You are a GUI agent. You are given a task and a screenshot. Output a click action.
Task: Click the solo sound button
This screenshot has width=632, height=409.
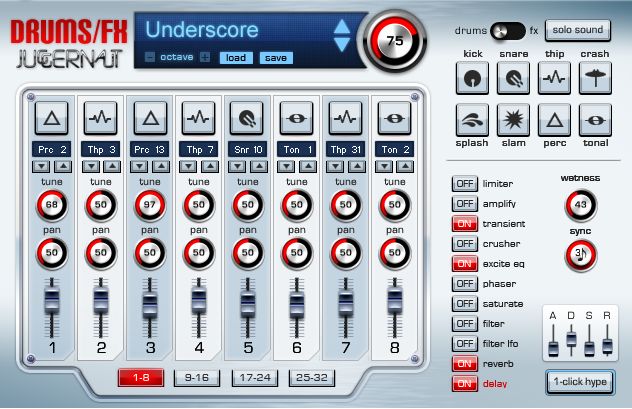click(x=578, y=31)
